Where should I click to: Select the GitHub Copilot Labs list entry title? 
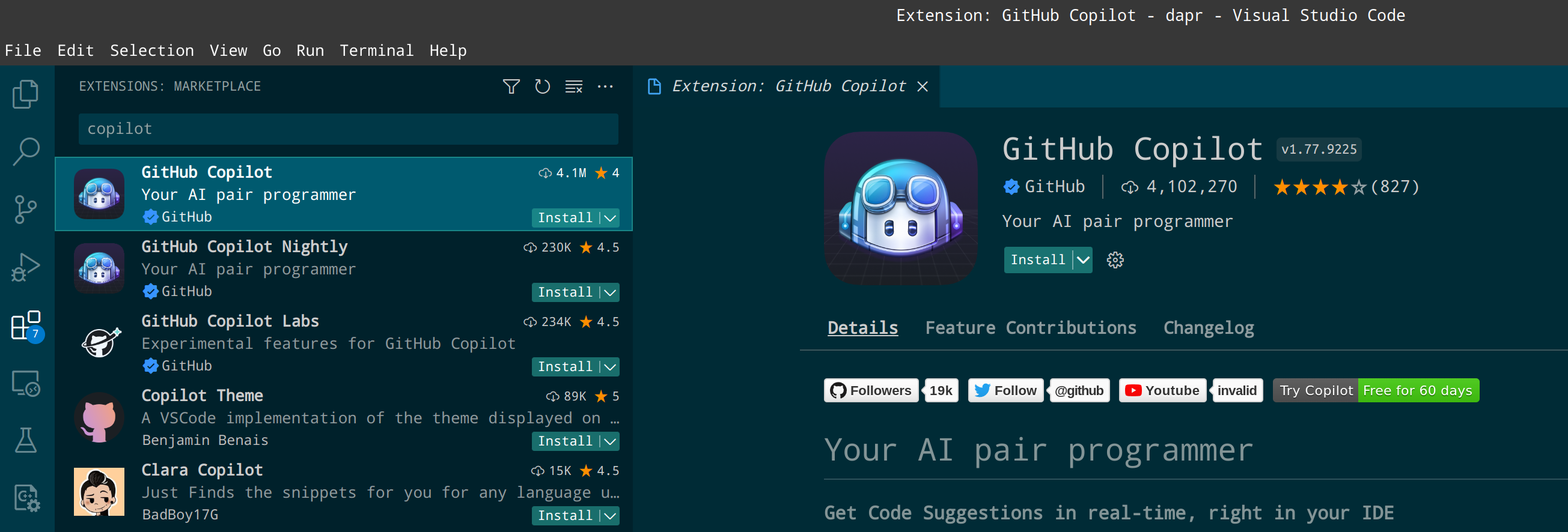click(230, 321)
